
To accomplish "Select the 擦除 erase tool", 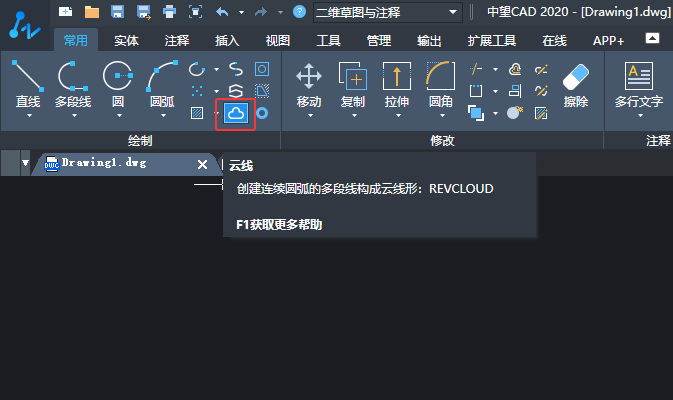I will (x=576, y=85).
